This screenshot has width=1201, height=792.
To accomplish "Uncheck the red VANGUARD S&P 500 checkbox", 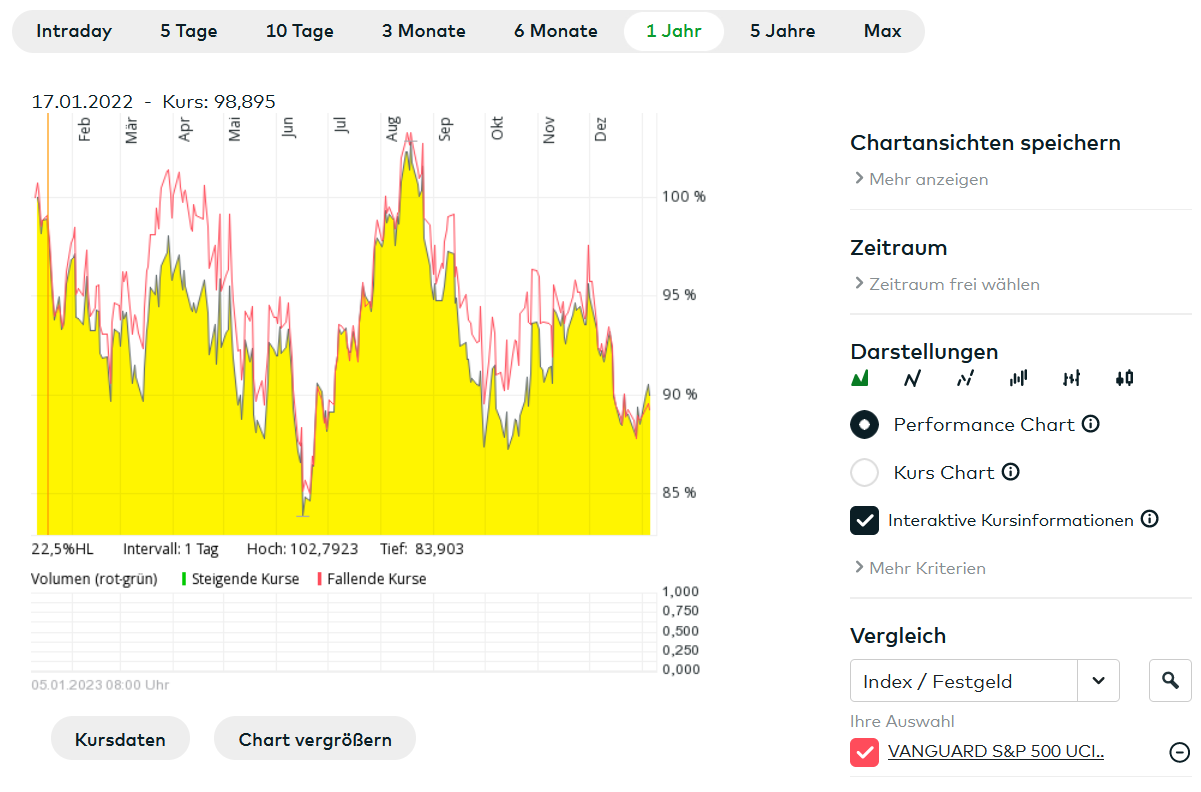I will pyautogui.click(x=864, y=752).
